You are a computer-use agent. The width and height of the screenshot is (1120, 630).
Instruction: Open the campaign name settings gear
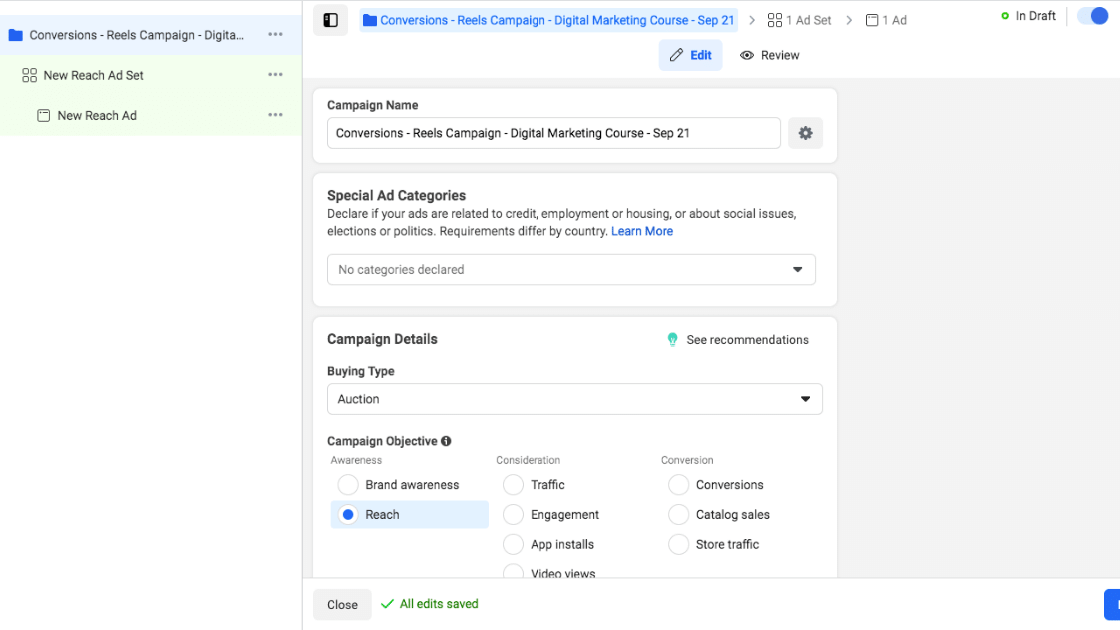(805, 132)
